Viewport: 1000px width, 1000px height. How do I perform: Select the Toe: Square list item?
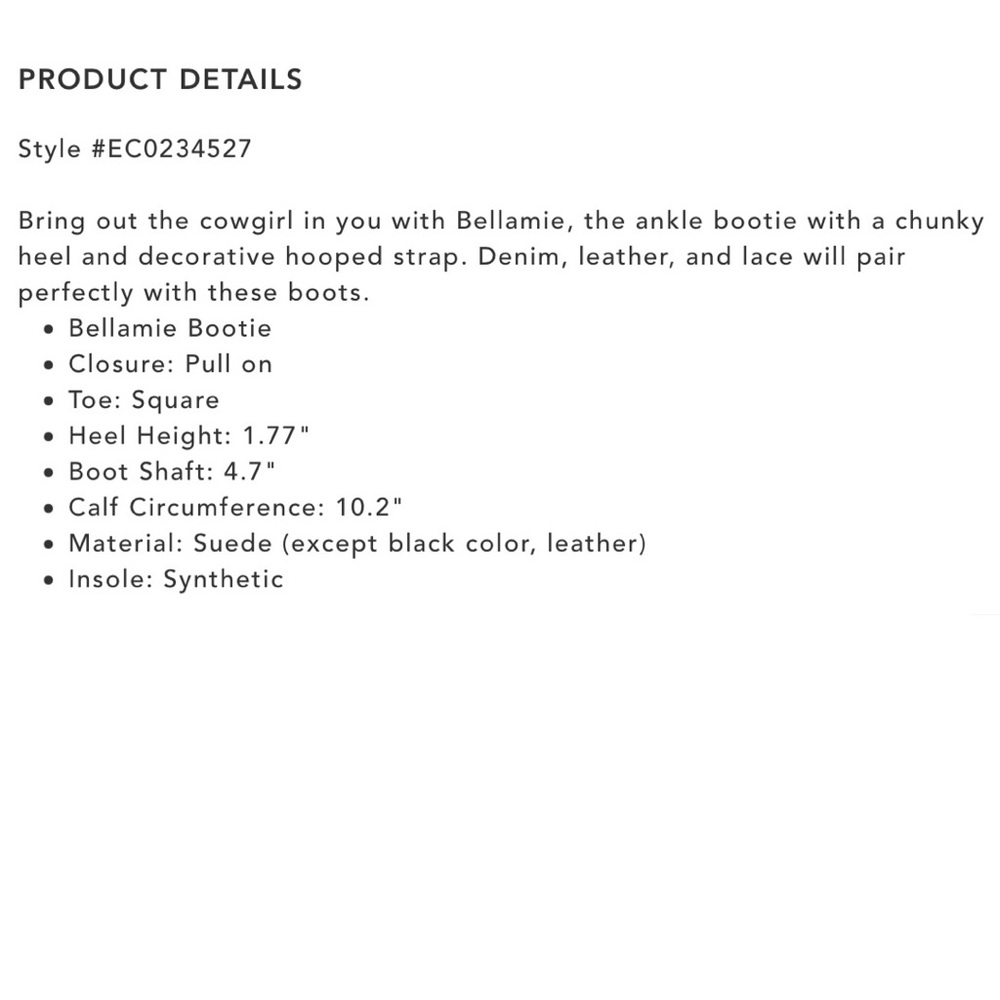(x=143, y=400)
